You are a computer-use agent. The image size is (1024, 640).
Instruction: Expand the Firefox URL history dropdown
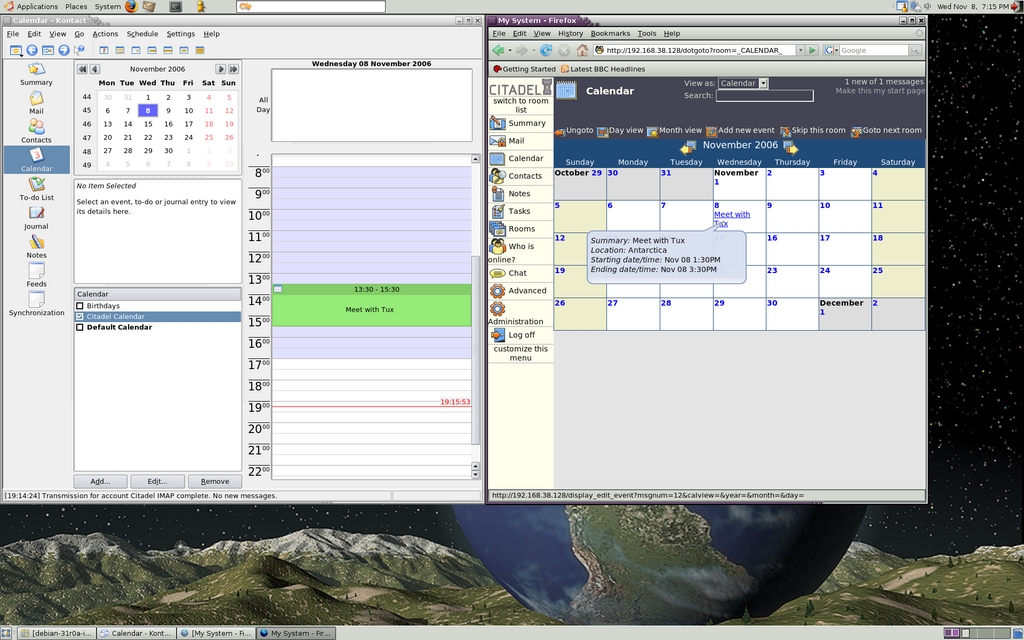pos(801,50)
